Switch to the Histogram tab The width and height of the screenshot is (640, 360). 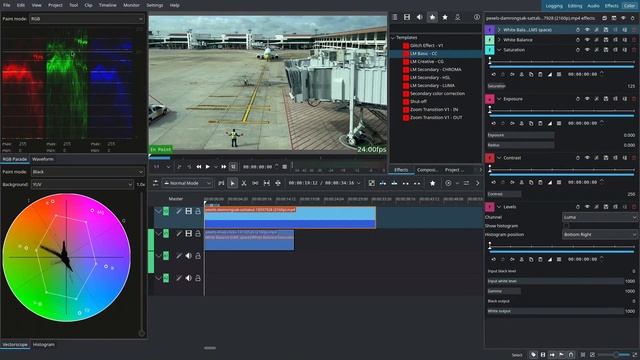pyautogui.click(x=43, y=344)
